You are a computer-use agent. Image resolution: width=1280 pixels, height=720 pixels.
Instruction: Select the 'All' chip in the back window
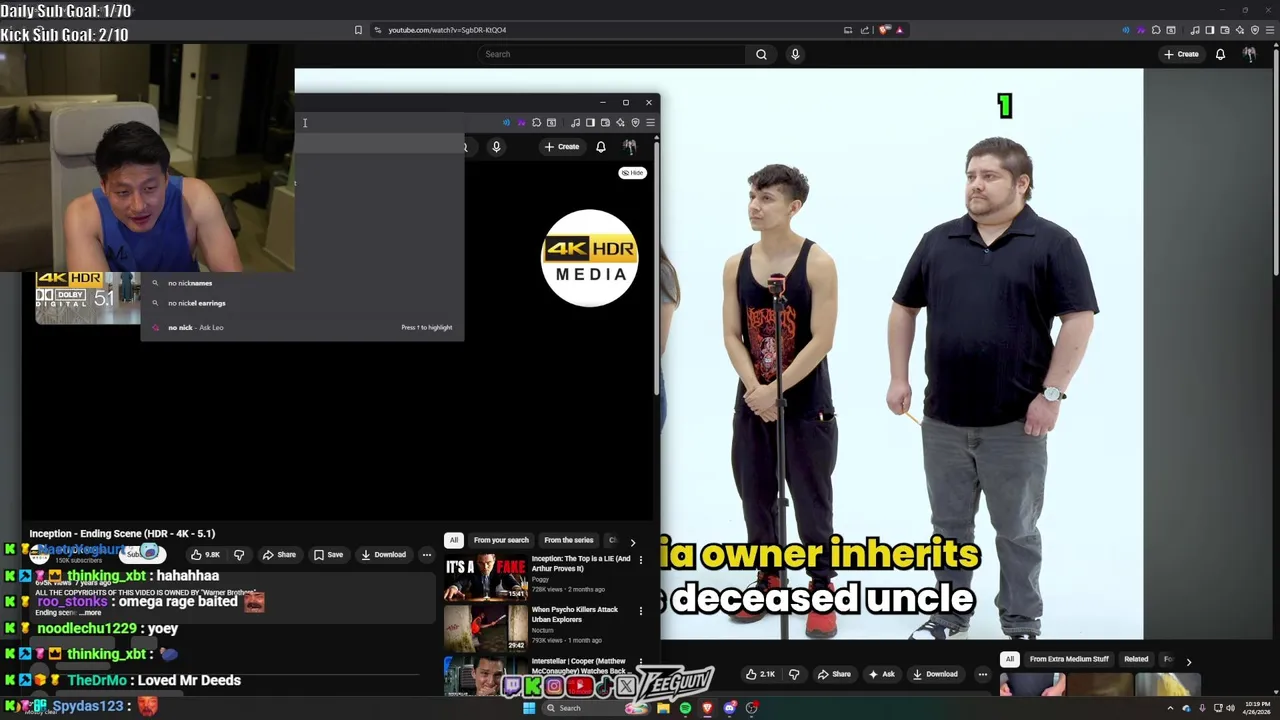[x=1009, y=659]
